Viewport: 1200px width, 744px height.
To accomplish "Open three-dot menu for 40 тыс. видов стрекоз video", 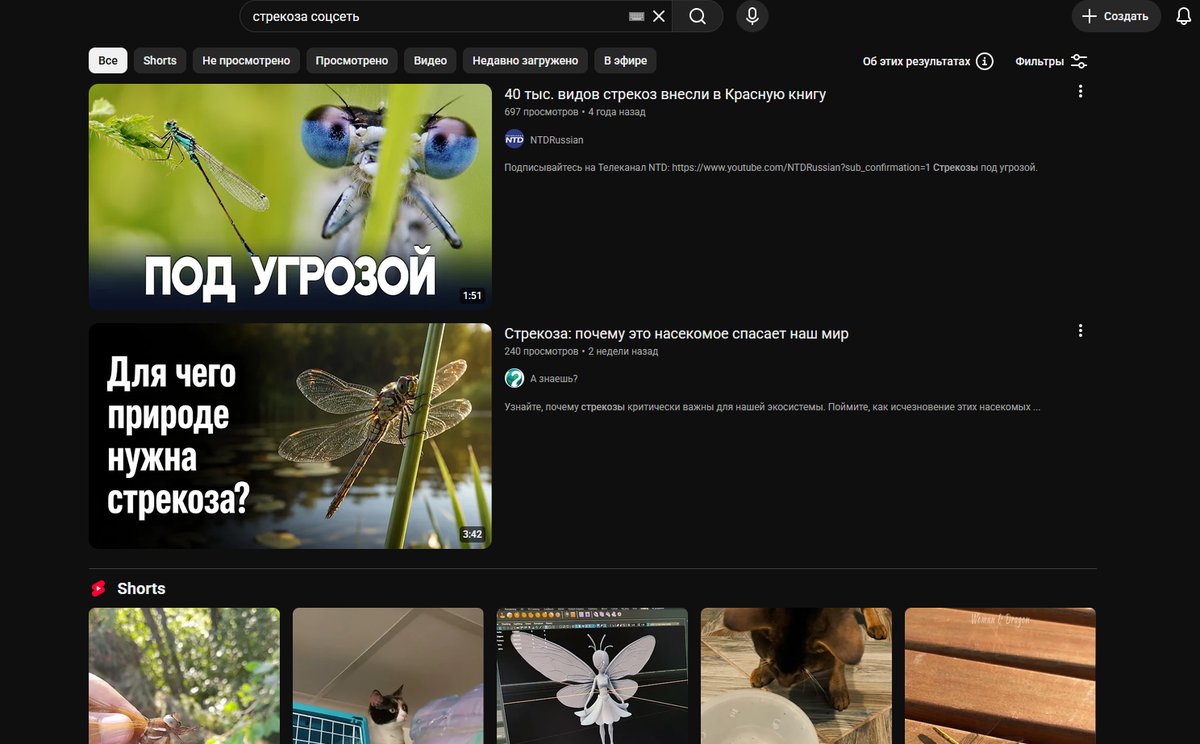I will coord(1080,91).
